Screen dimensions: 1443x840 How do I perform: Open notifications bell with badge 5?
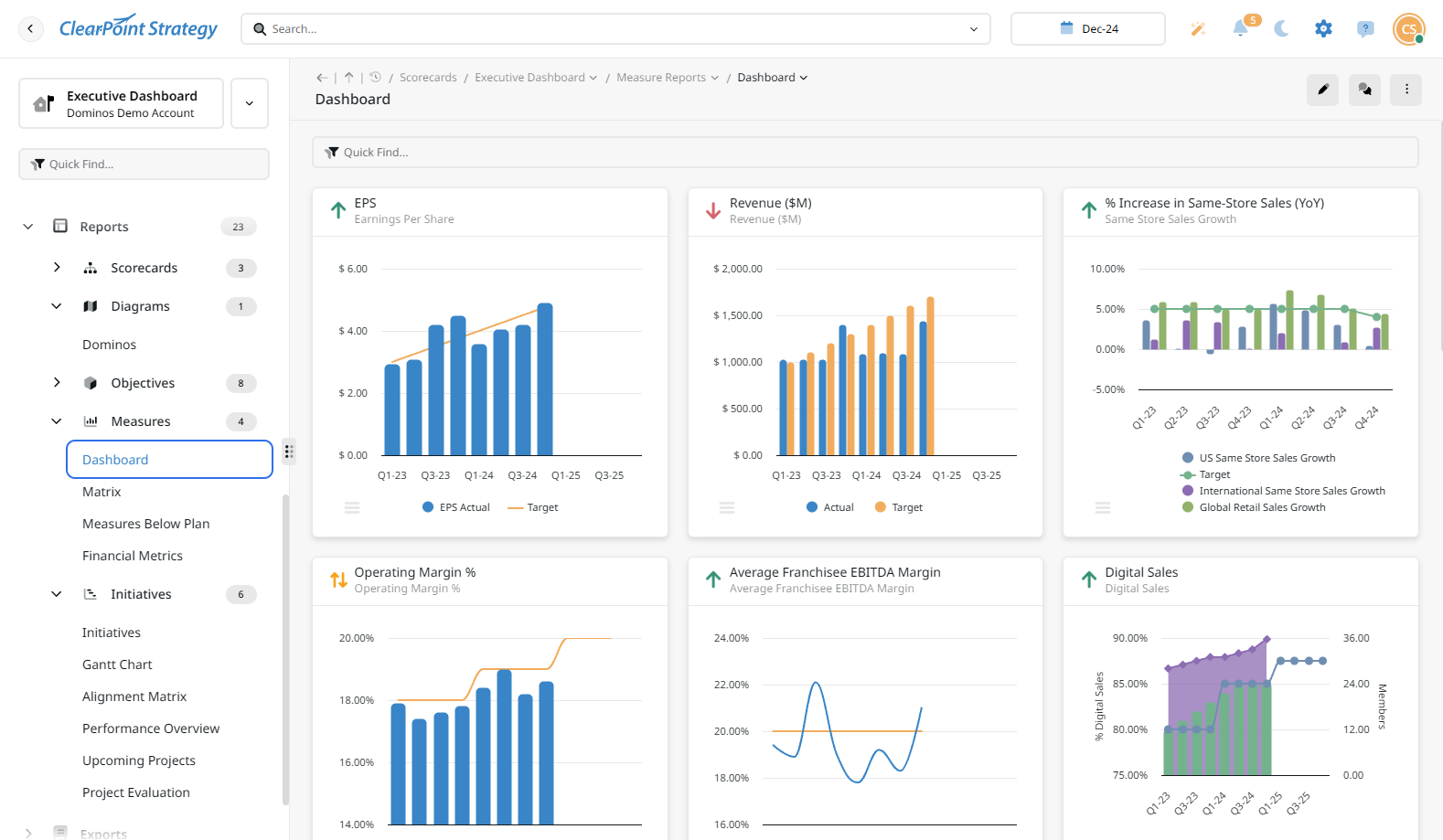(x=1241, y=28)
